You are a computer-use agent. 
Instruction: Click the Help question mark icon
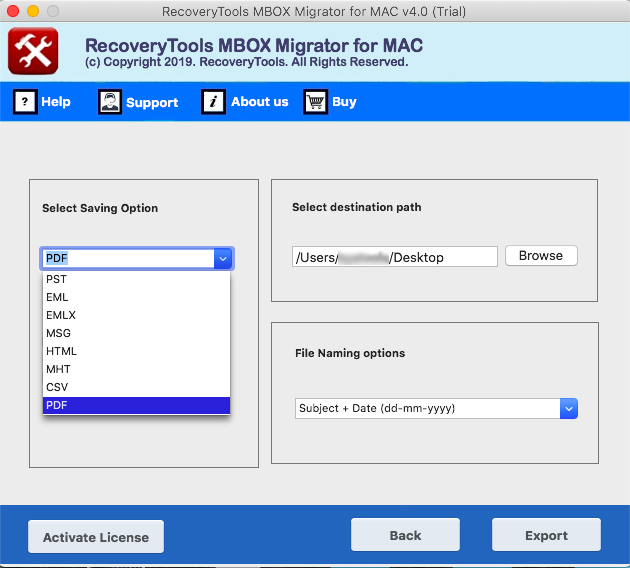[25, 102]
